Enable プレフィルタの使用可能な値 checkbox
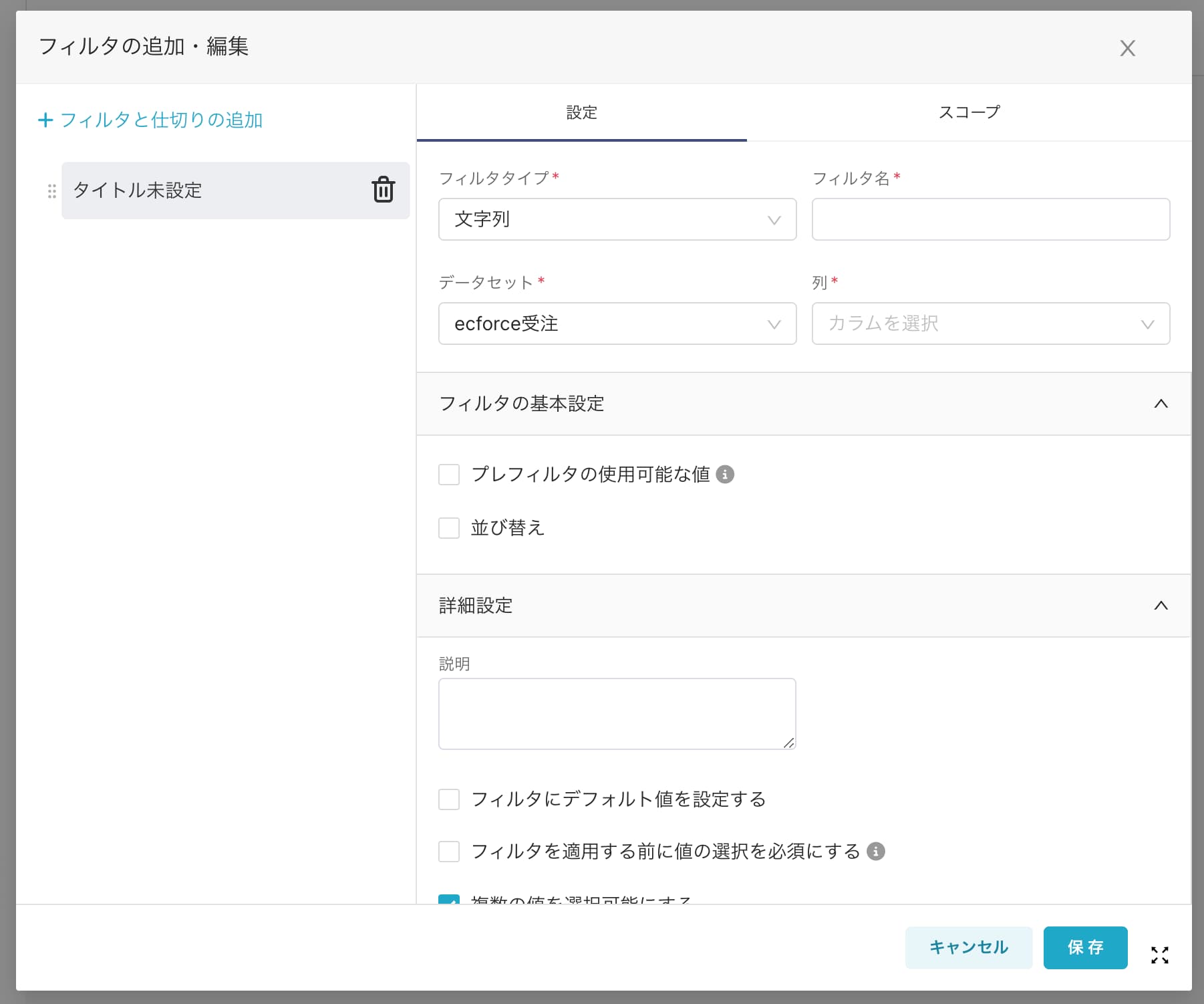The height and width of the screenshot is (1004, 1204). (x=449, y=475)
